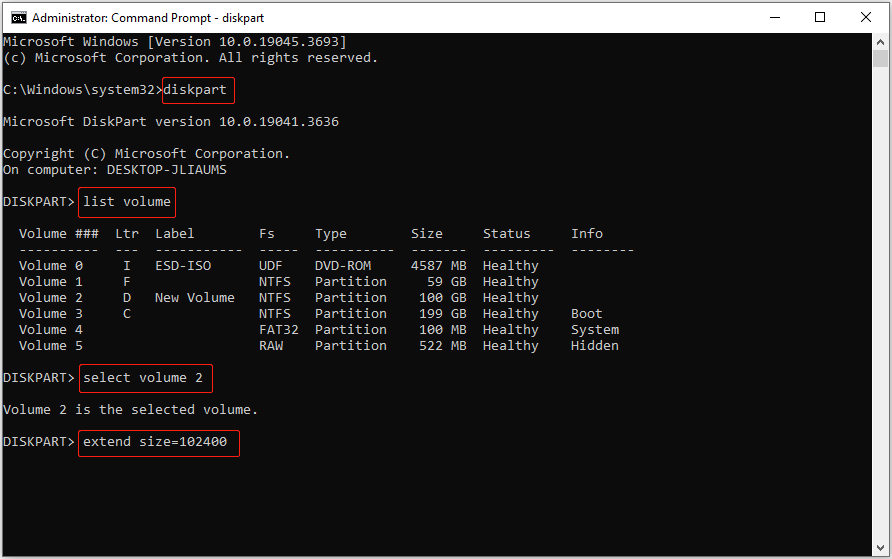The height and width of the screenshot is (559, 892).
Task: Click the 'Info' column header
Action: click(587, 234)
